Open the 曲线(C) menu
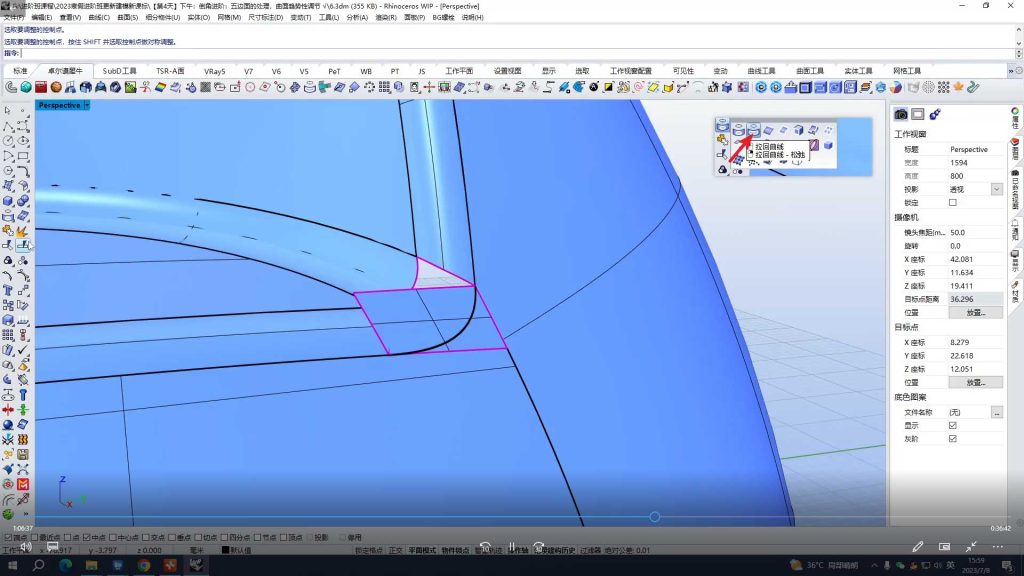Image resolution: width=1024 pixels, height=576 pixels. (x=99, y=18)
